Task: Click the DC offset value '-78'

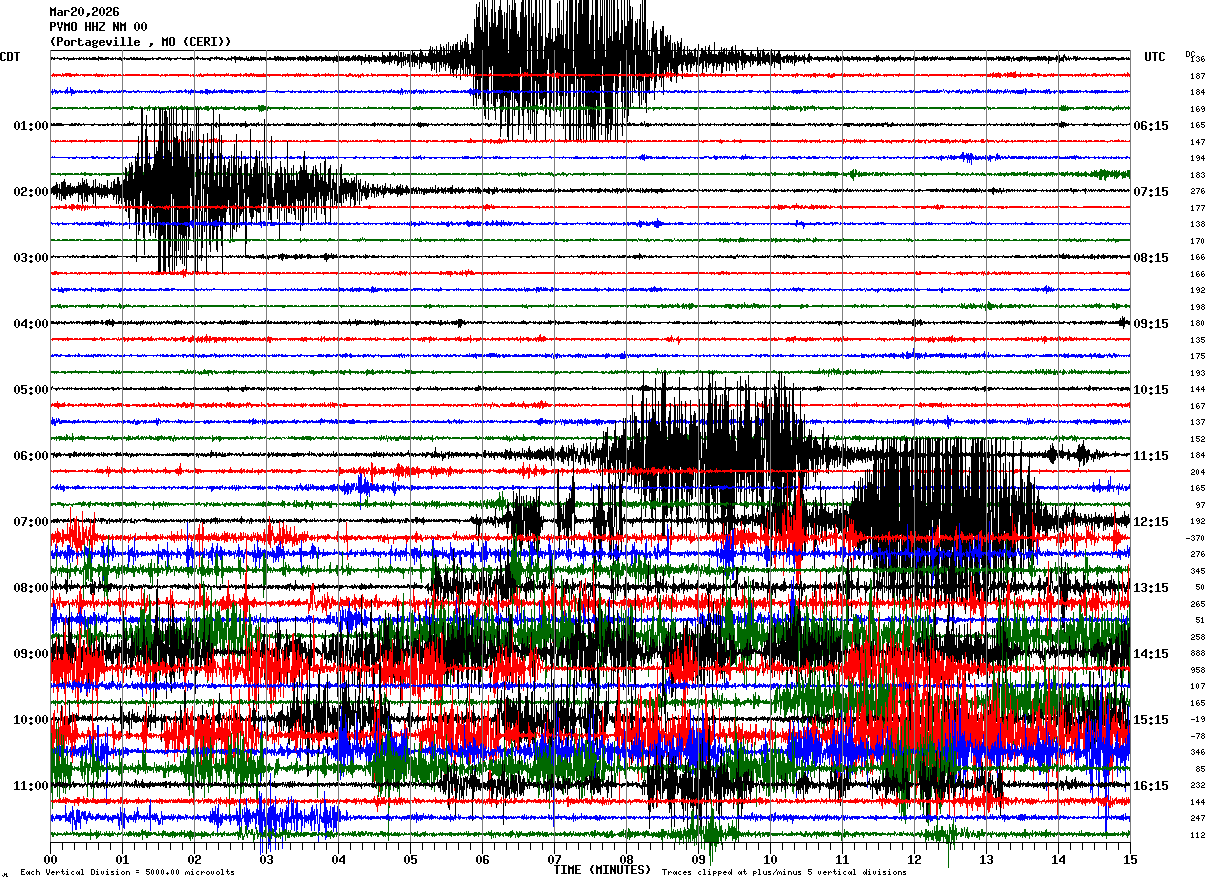Action: pyautogui.click(x=1198, y=736)
